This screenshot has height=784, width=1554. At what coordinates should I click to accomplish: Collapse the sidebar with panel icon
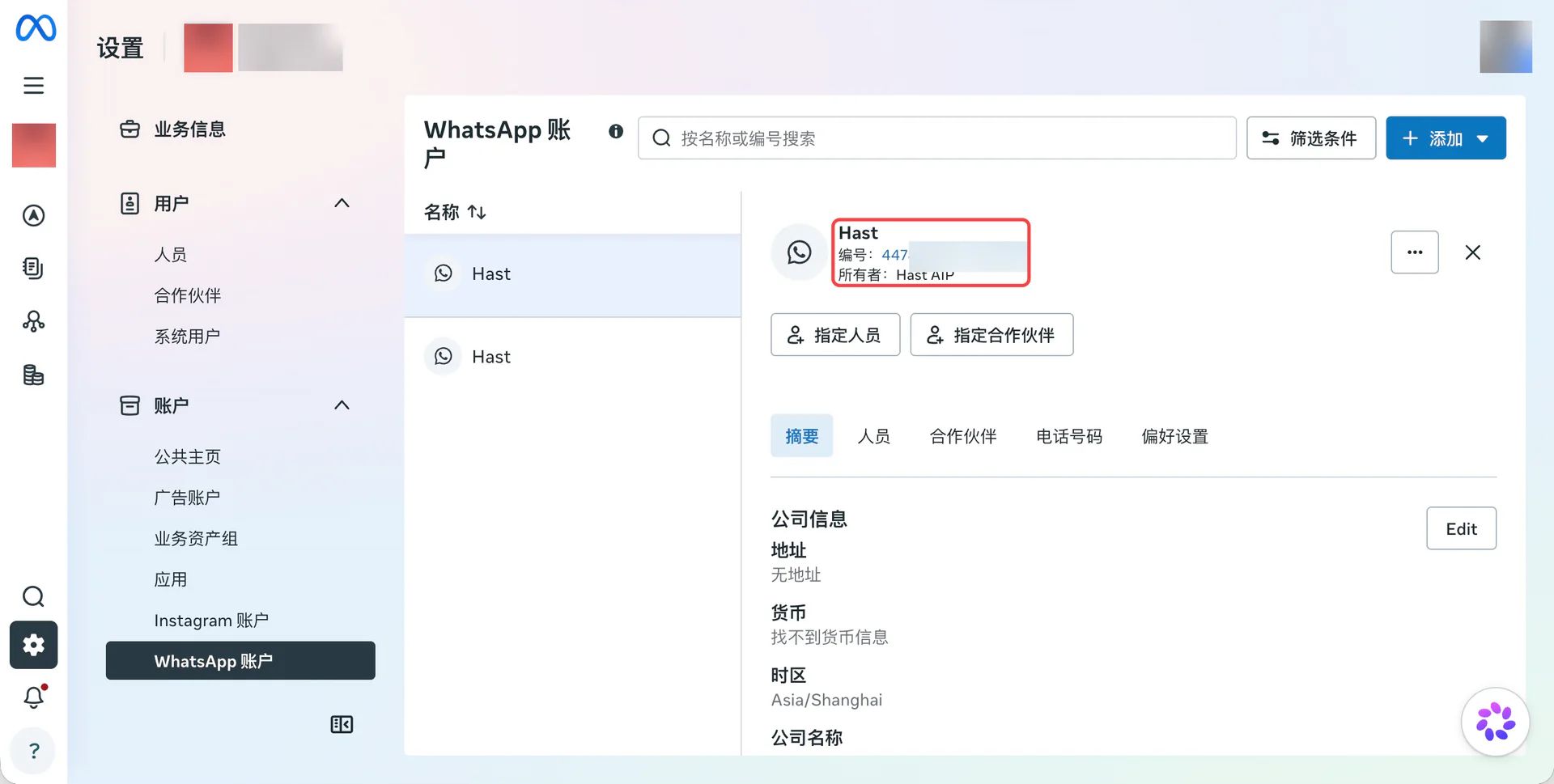[x=342, y=724]
